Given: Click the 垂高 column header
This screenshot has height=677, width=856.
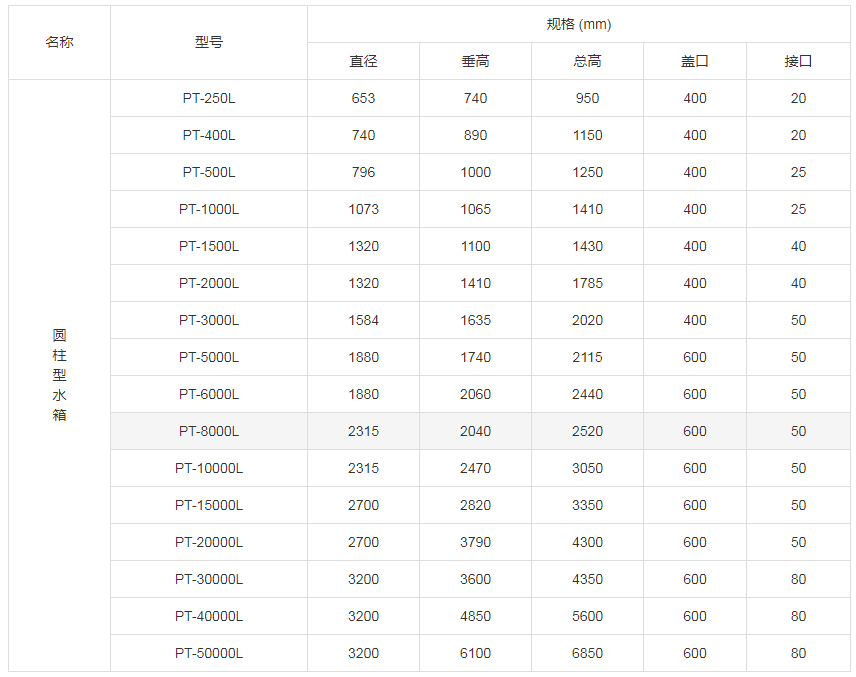Looking at the screenshot, I should click(x=475, y=61).
